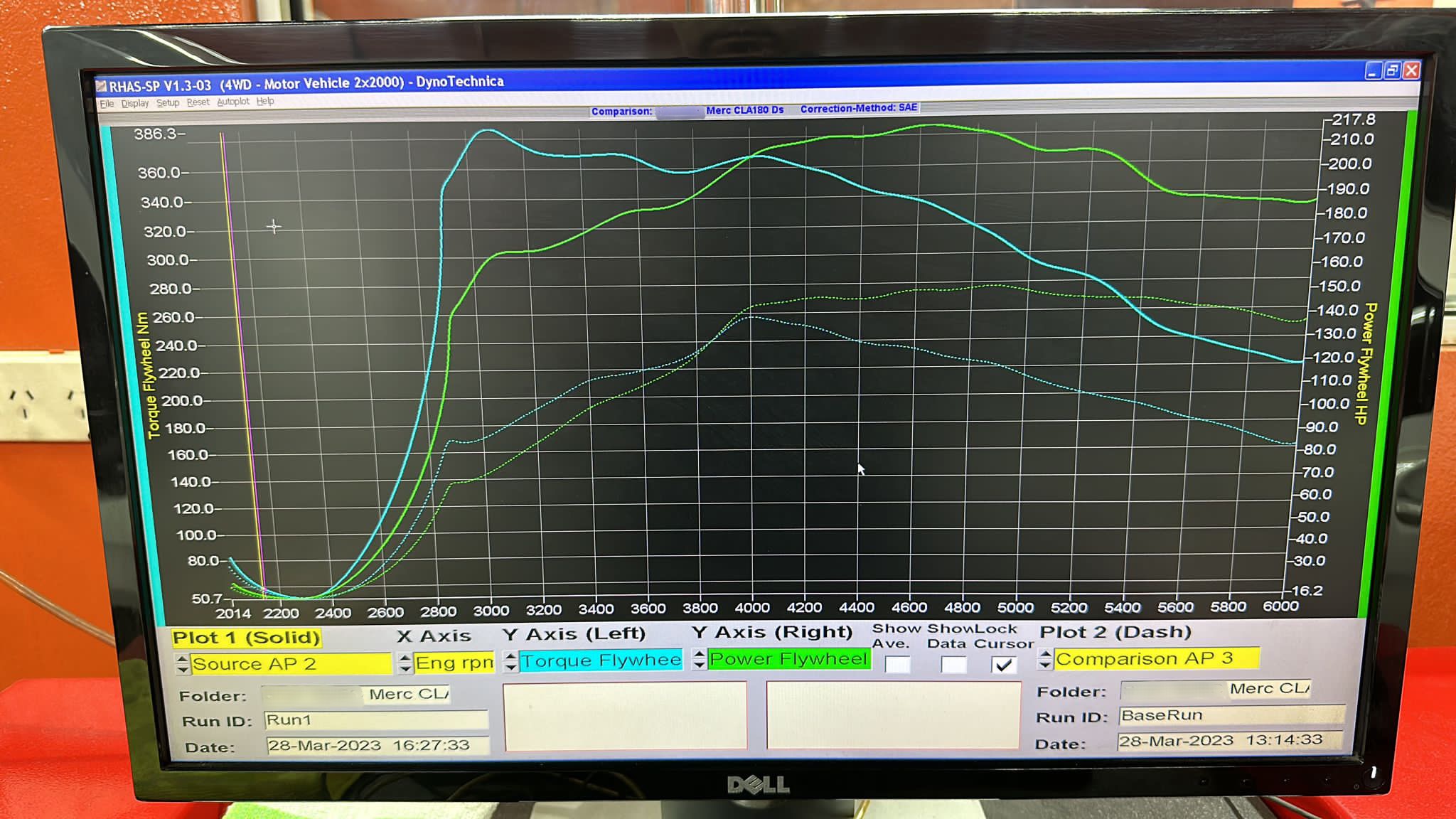Open the Help menu
Screen dimensions: 1456x819
click(265, 101)
